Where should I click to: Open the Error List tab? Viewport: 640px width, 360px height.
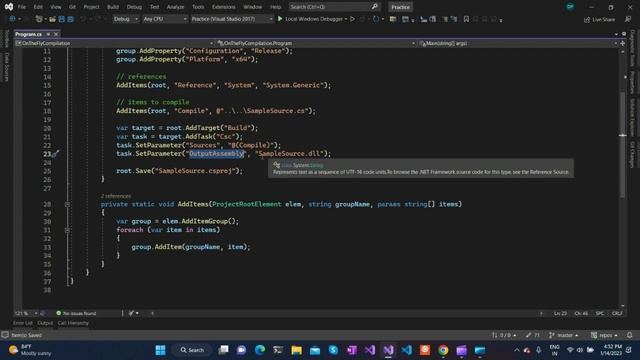point(22,323)
